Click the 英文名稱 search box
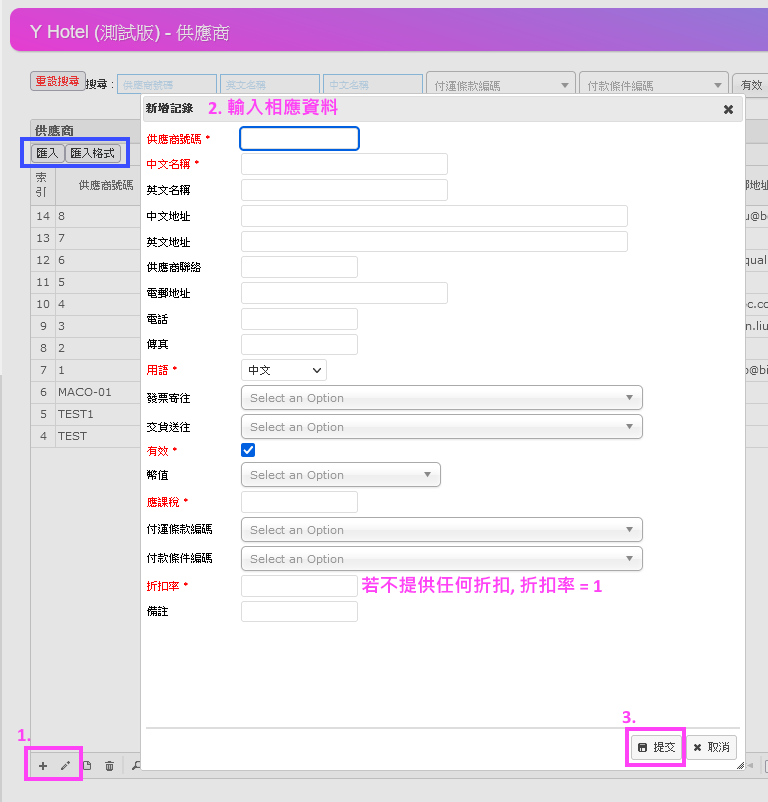The width and height of the screenshot is (768, 802). [270, 84]
